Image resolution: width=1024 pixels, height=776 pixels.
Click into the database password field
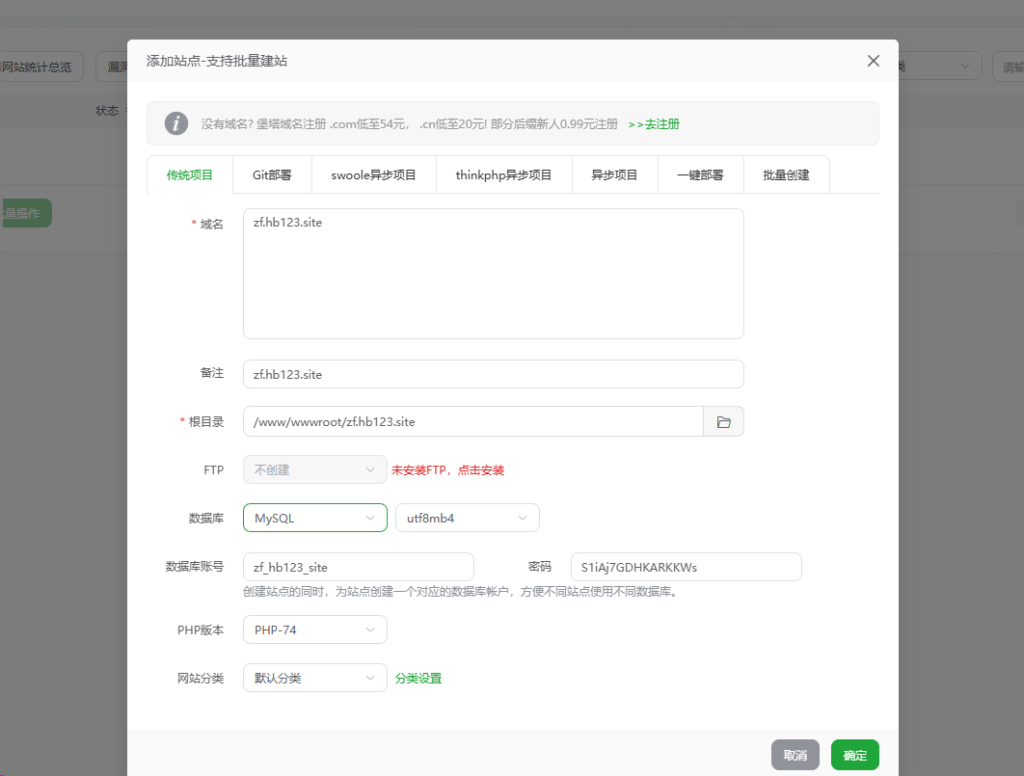tap(685, 567)
